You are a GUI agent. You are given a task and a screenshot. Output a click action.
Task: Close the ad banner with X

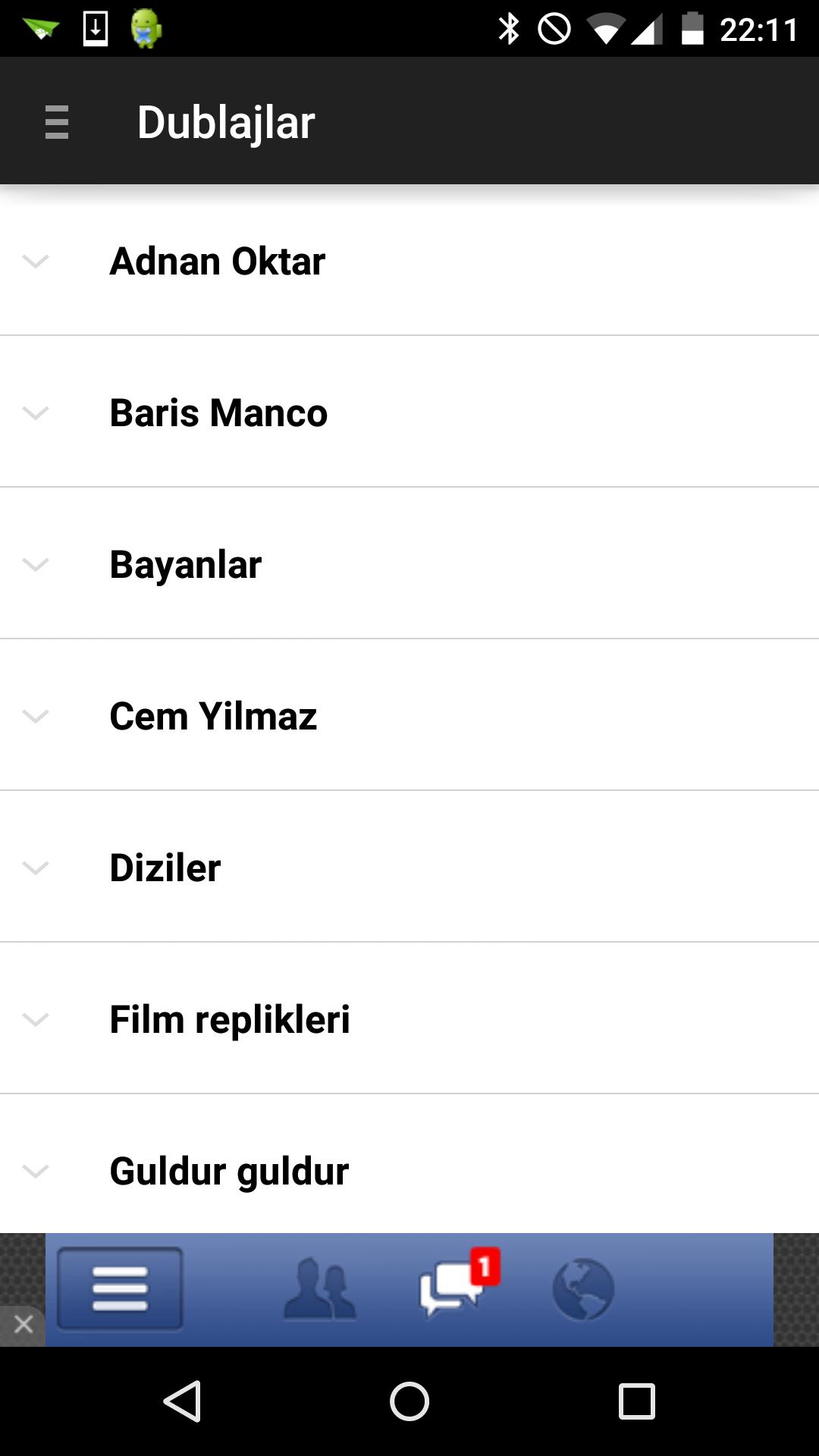[23, 1325]
